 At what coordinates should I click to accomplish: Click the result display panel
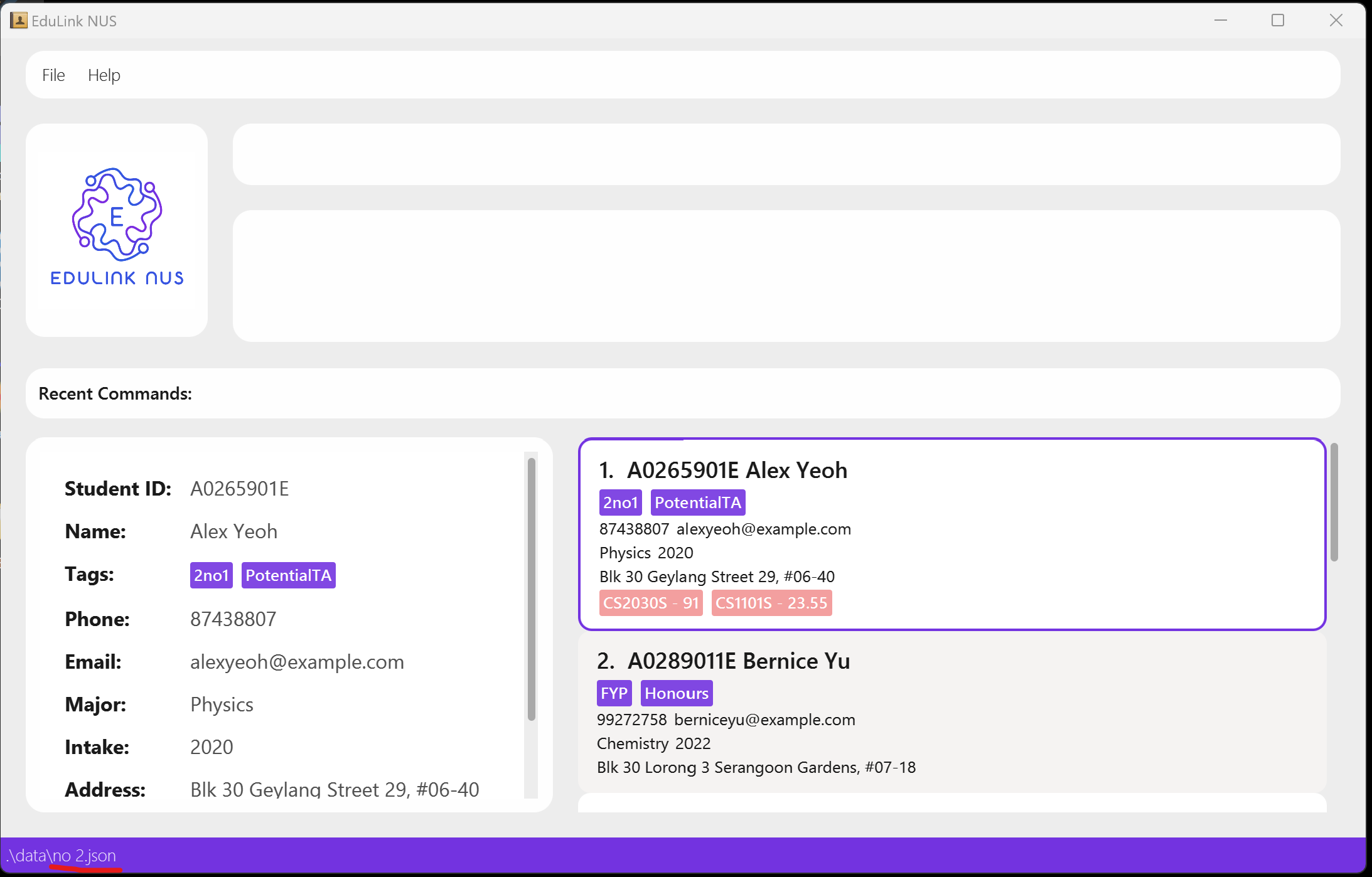(786, 276)
